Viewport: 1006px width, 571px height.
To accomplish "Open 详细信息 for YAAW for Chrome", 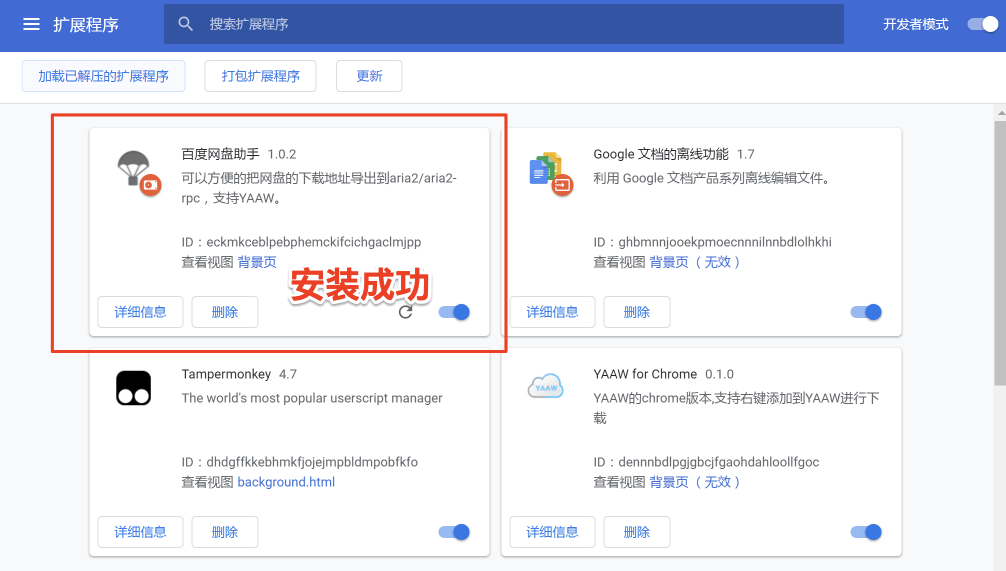I will [552, 533].
